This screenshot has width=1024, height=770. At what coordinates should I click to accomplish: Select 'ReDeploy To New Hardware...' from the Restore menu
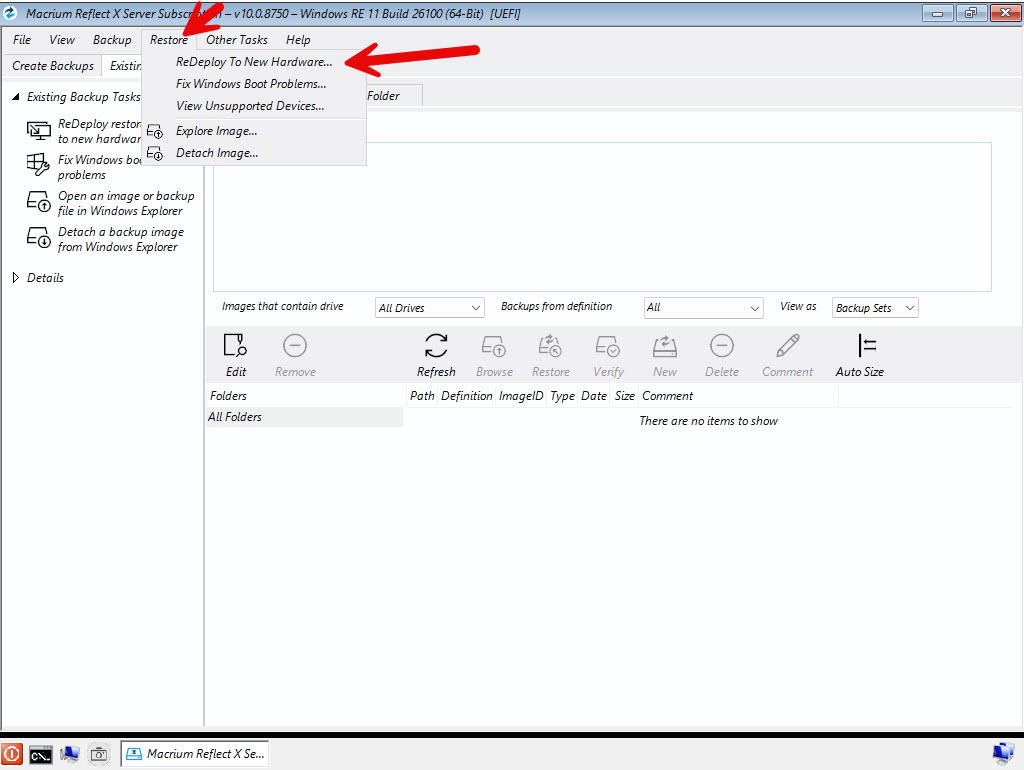click(254, 62)
